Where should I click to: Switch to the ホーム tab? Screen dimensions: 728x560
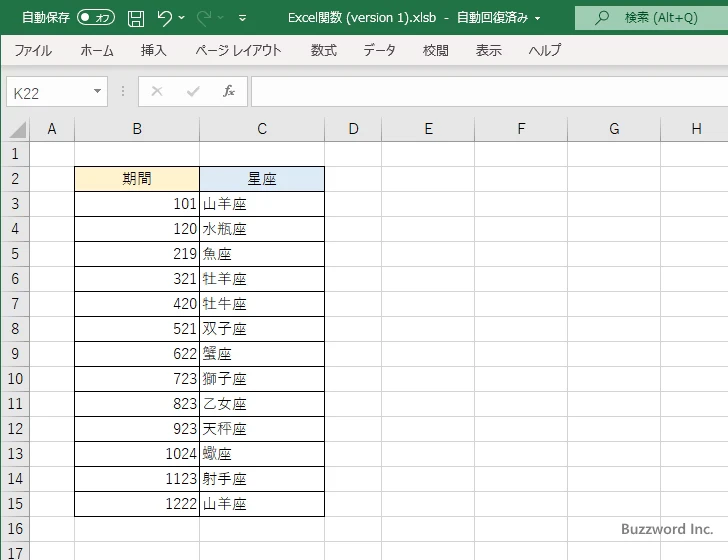[x=97, y=50]
